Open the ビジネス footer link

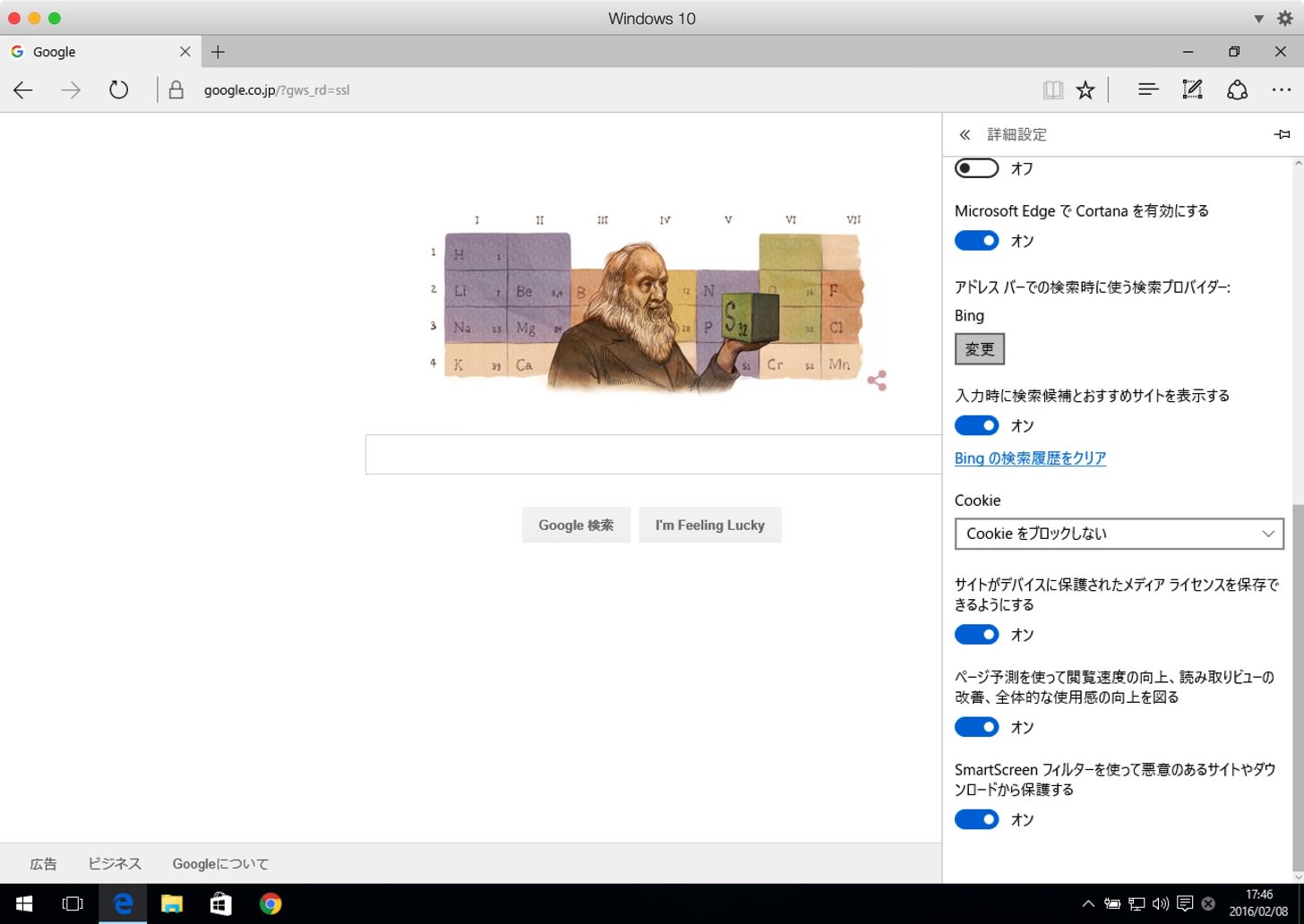click(x=115, y=864)
